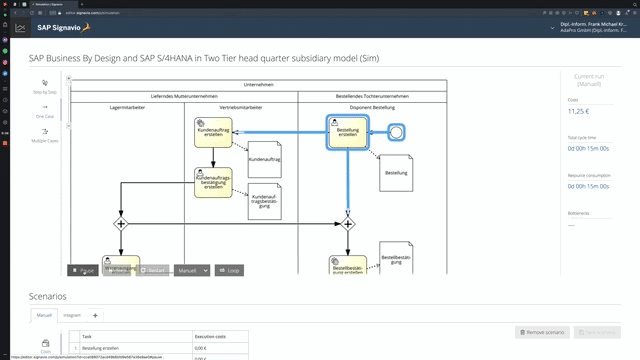Click the zoom-in plus on slider
Image resolution: width=640 pixels, height=360 pixels.
click(69, 78)
